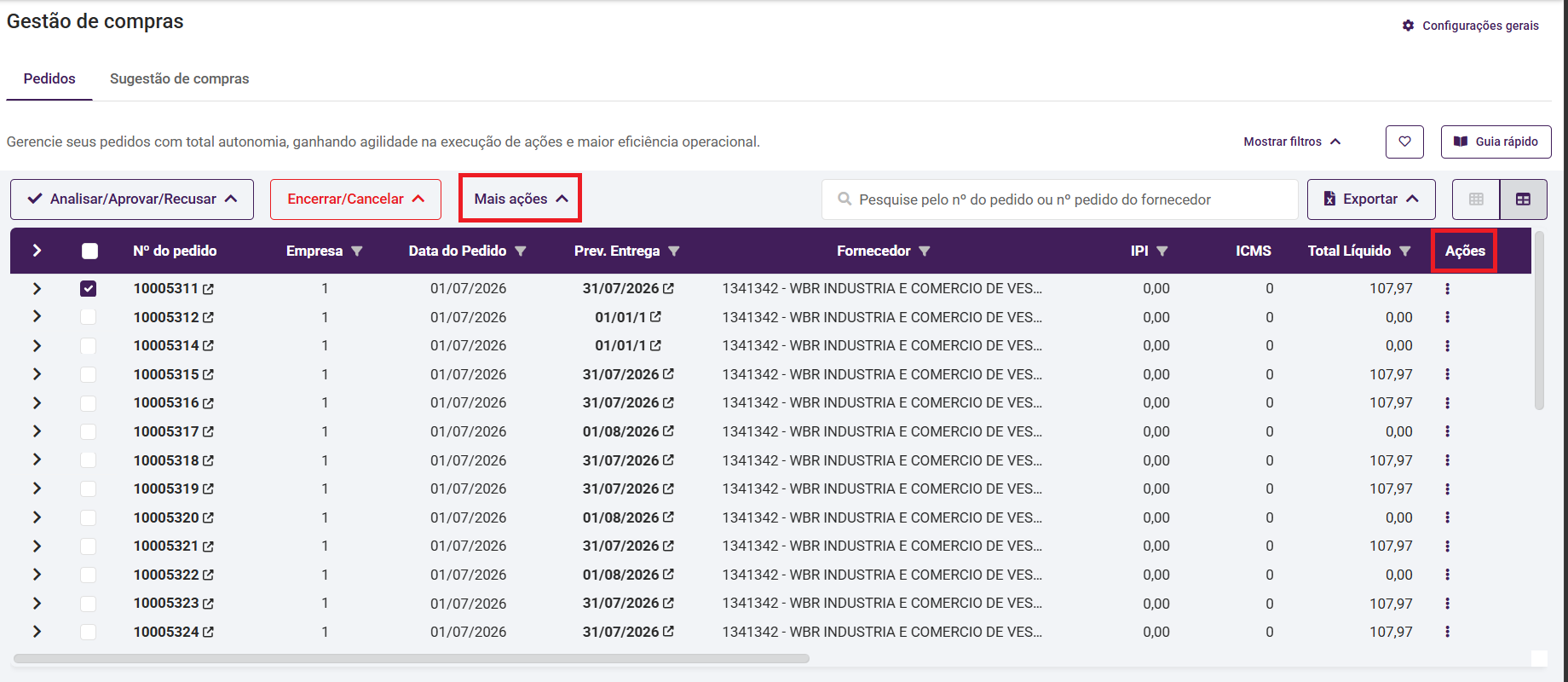Open external link icon for order 10005314
Image resolution: width=1568 pixels, height=682 pixels.
pos(209,346)
